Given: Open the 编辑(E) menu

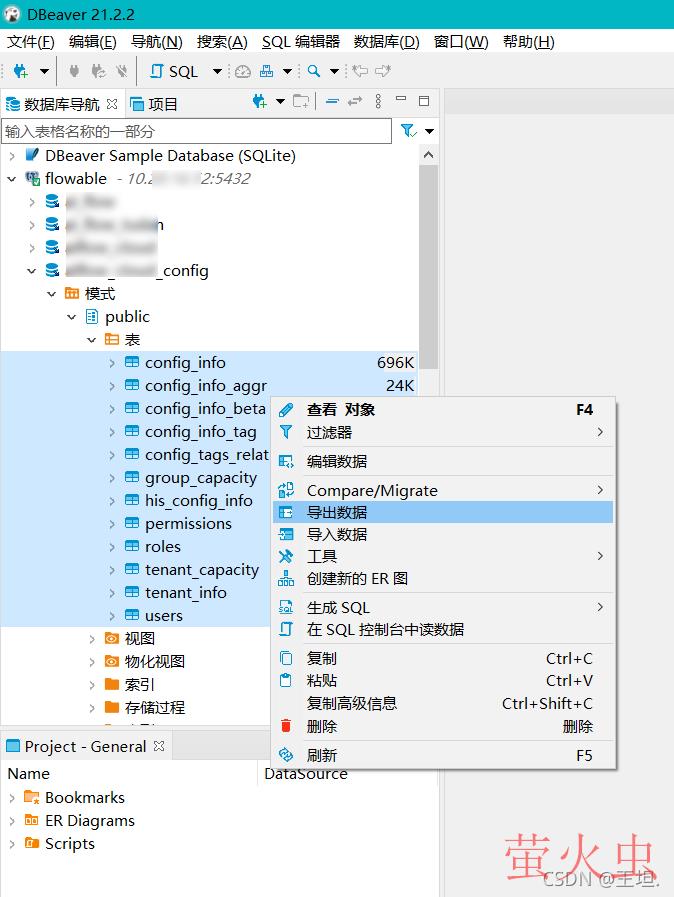Looking at the screenshot, I should click(x=92, y=42).
